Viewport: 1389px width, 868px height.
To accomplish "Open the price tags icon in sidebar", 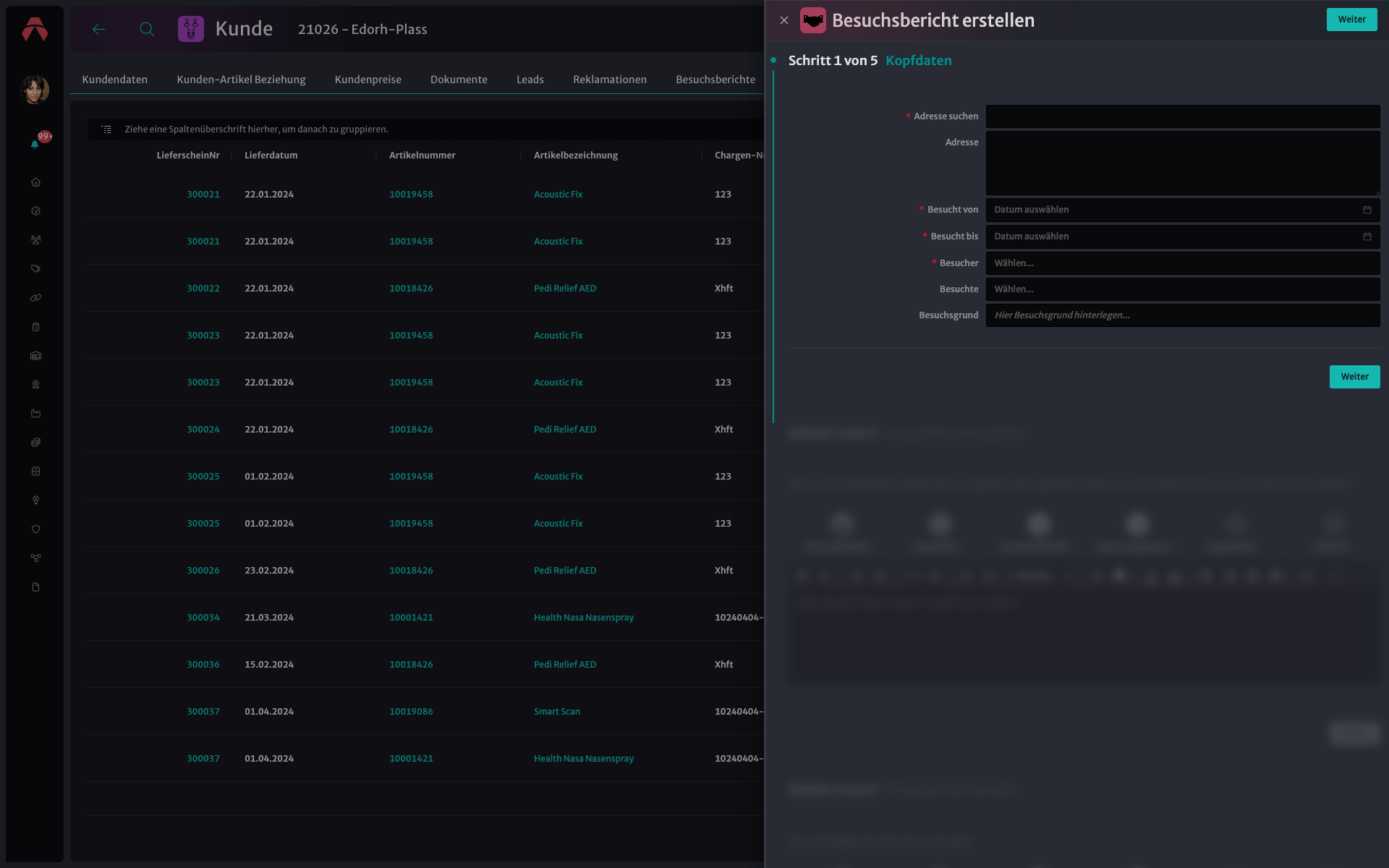I will [35, 269].
